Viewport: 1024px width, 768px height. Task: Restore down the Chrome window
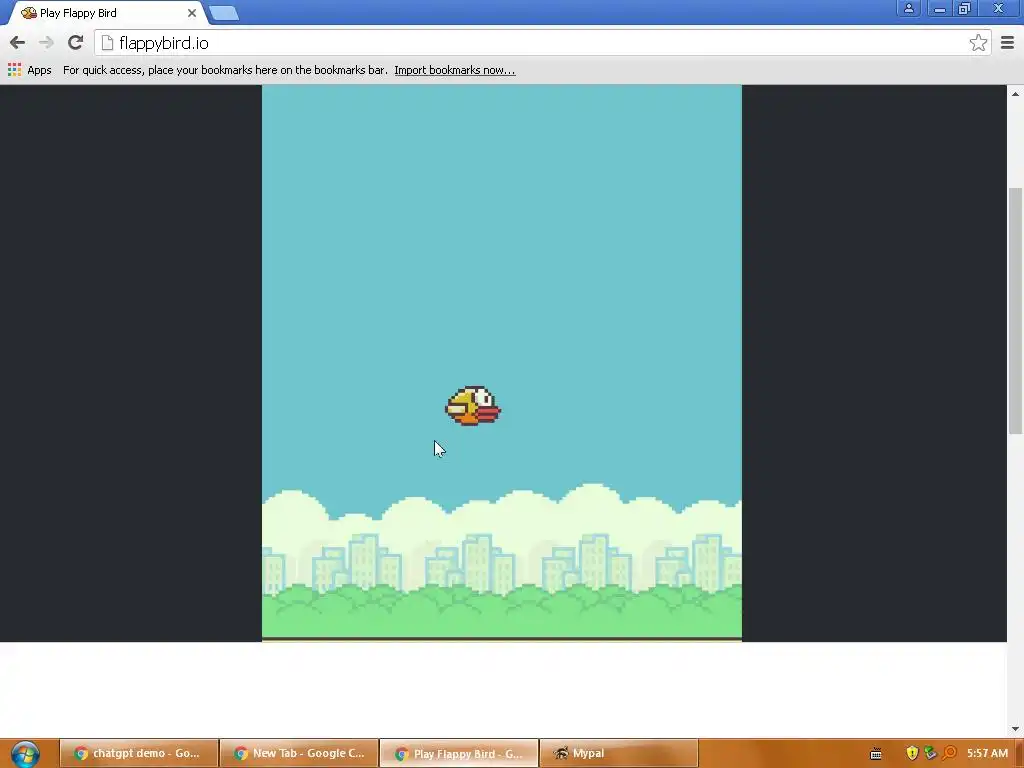(964, 8)
